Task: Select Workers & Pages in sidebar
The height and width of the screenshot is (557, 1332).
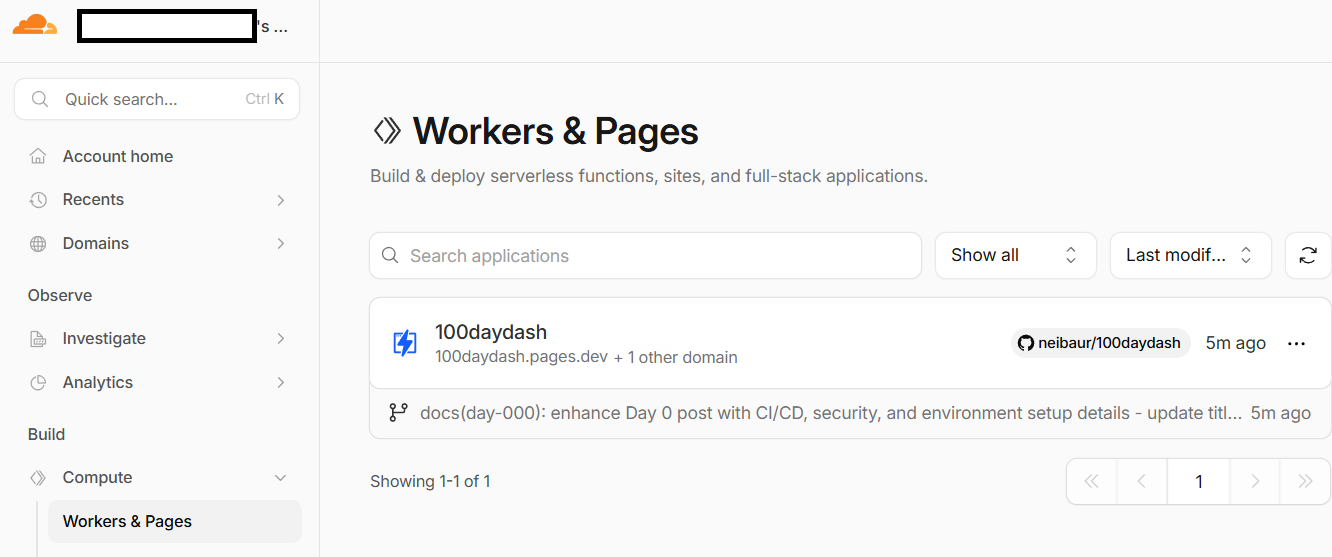Action: click(x=175, y=521)
